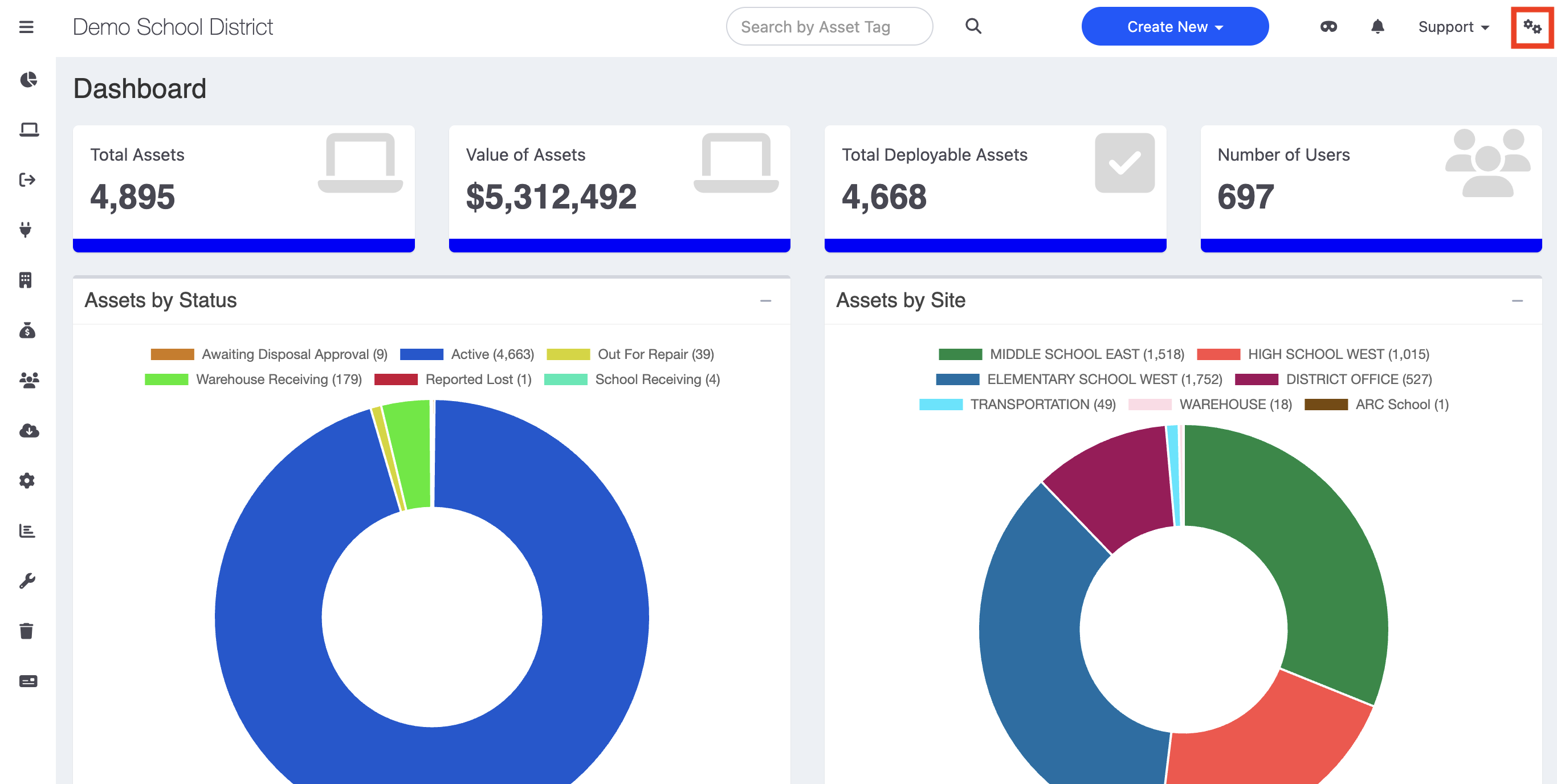Toggle MIDDLE SCHOOL EAST legend entry
Screen dimensions: 1557x784
1061,354
